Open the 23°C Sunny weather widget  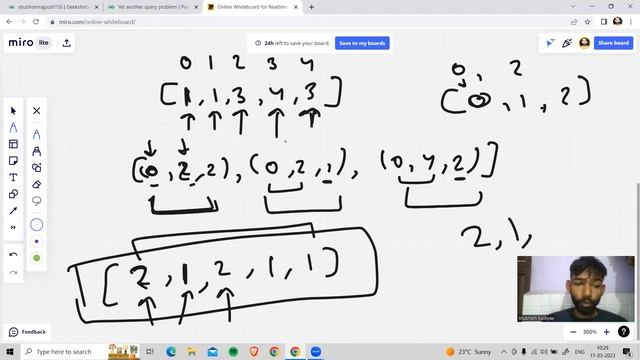click(x=468, y=351)
